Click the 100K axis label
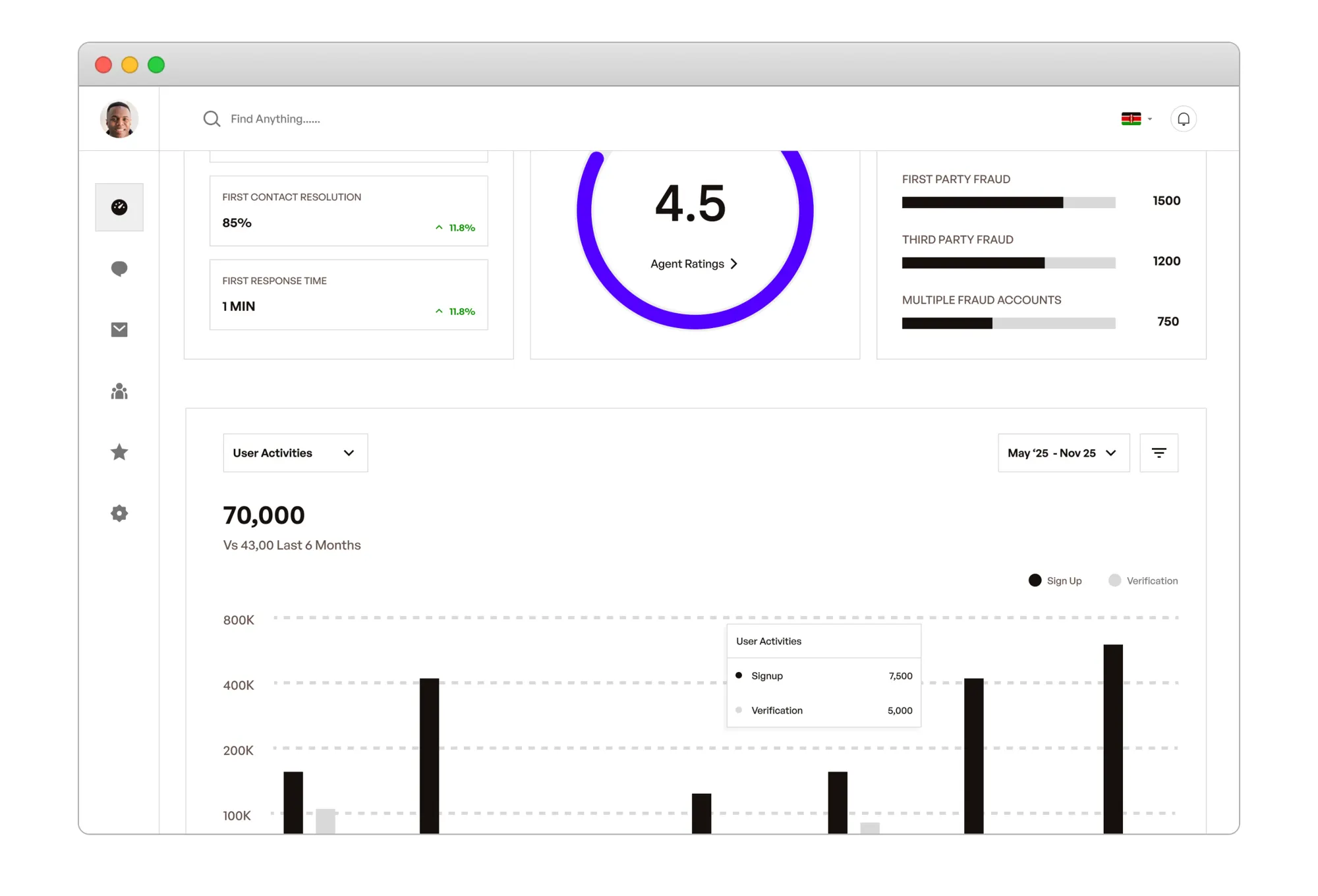 pyautogui.click(x=237, y=816)
